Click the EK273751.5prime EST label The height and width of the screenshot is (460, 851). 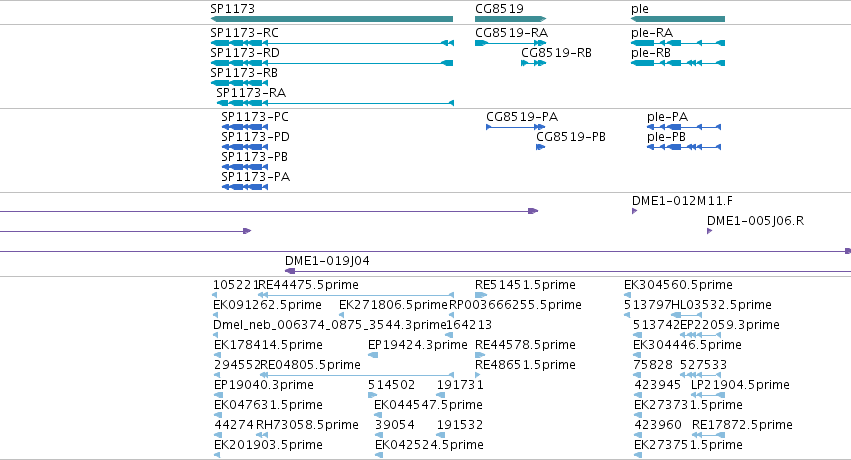688,445
